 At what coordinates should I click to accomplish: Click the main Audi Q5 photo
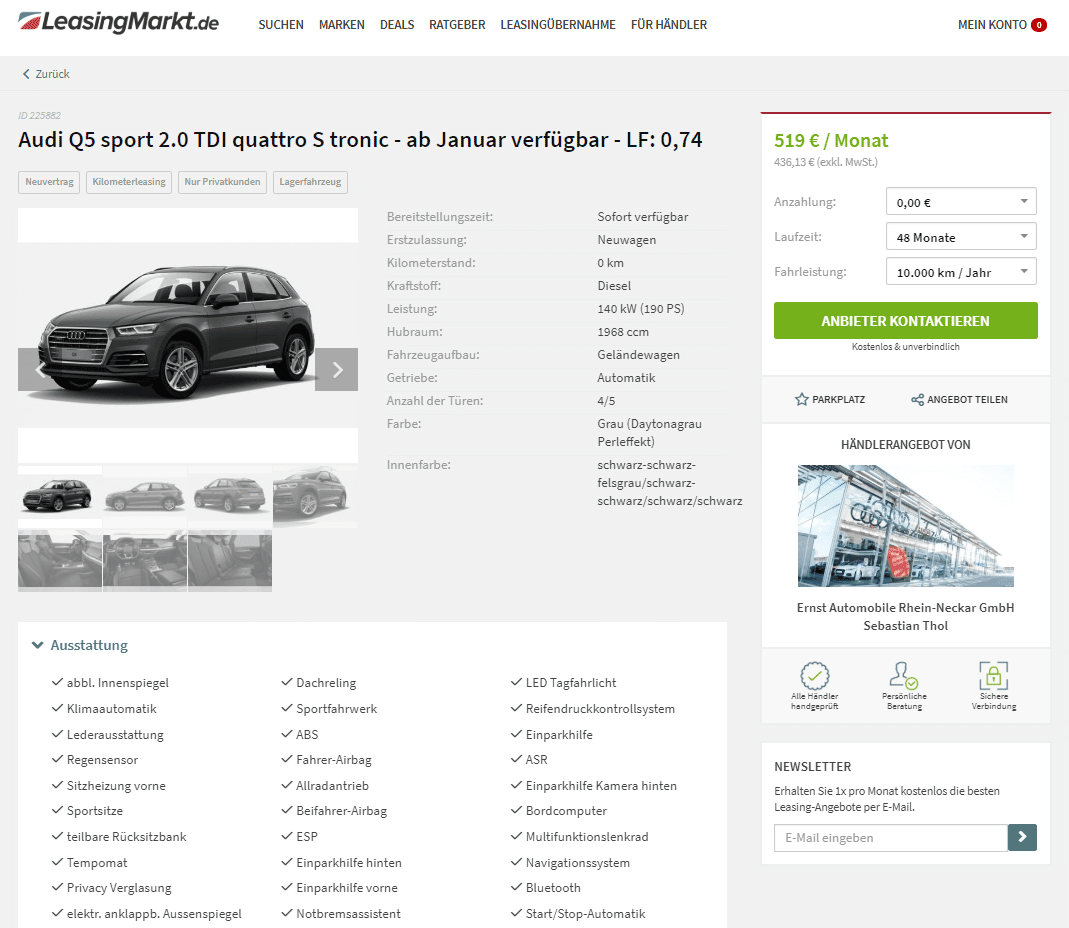coord(187,335)
